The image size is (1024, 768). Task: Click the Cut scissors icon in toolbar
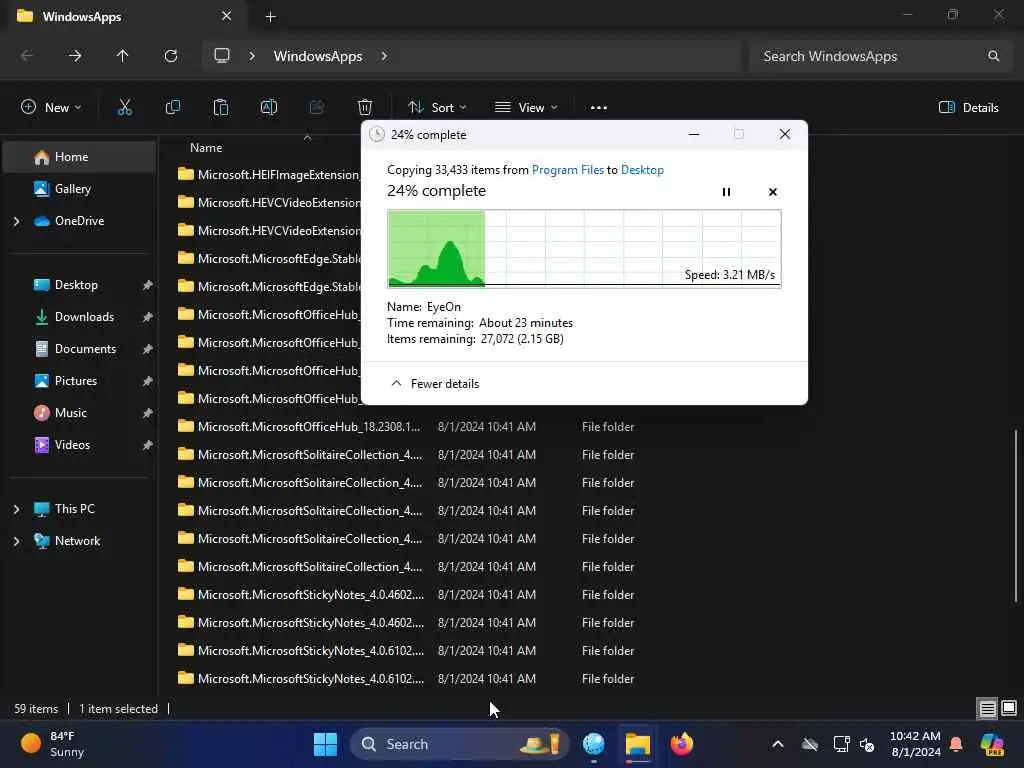tap(124, 107)
